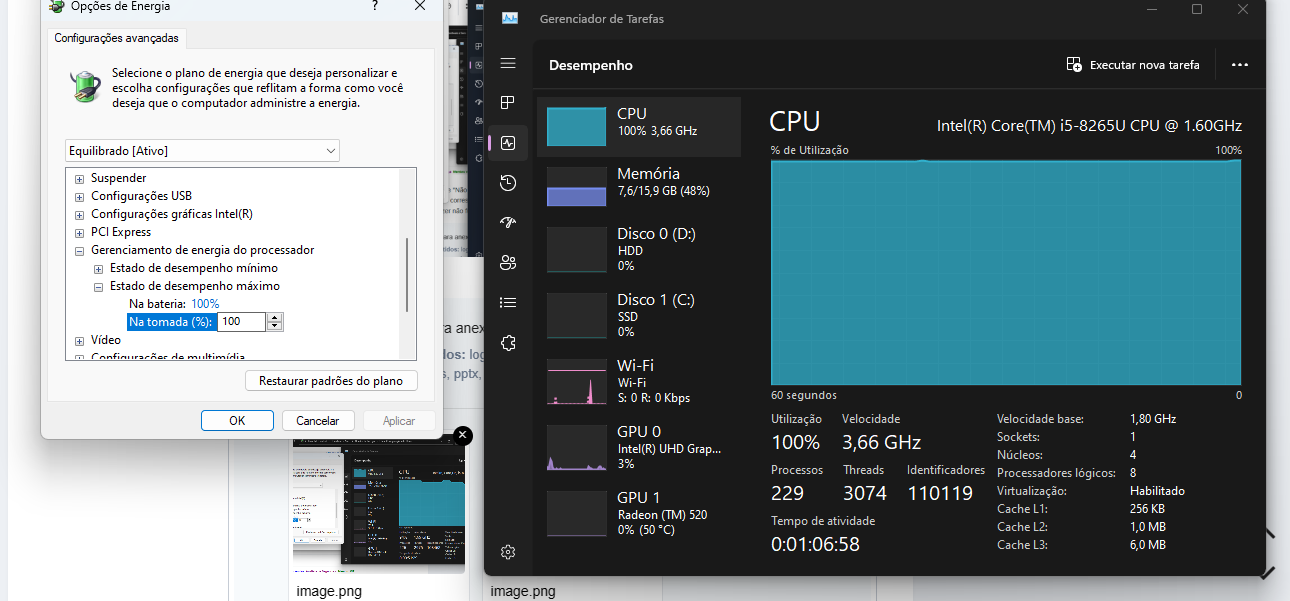1290x601 pixels.
Task: Open the Equilibrado [Ativo] plan dropdown
Action: tap(202, 151)
